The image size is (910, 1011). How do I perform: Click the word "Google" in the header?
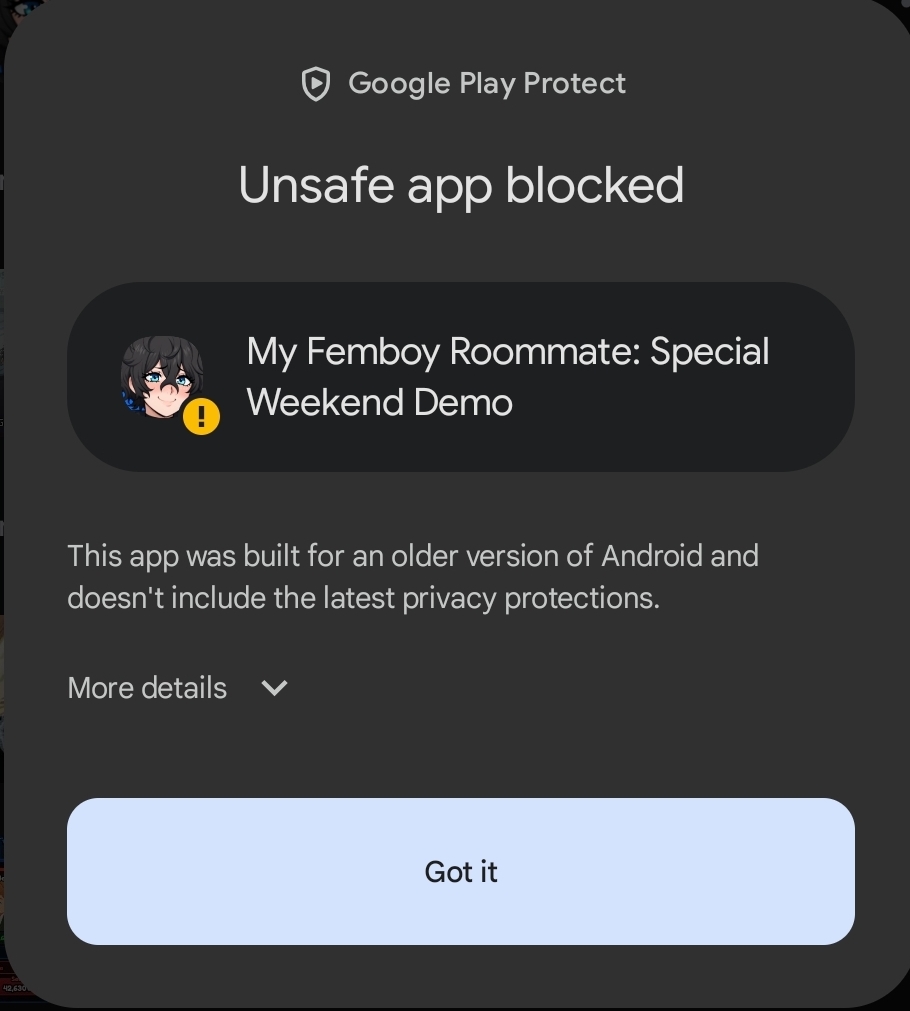tap(399, 84)
